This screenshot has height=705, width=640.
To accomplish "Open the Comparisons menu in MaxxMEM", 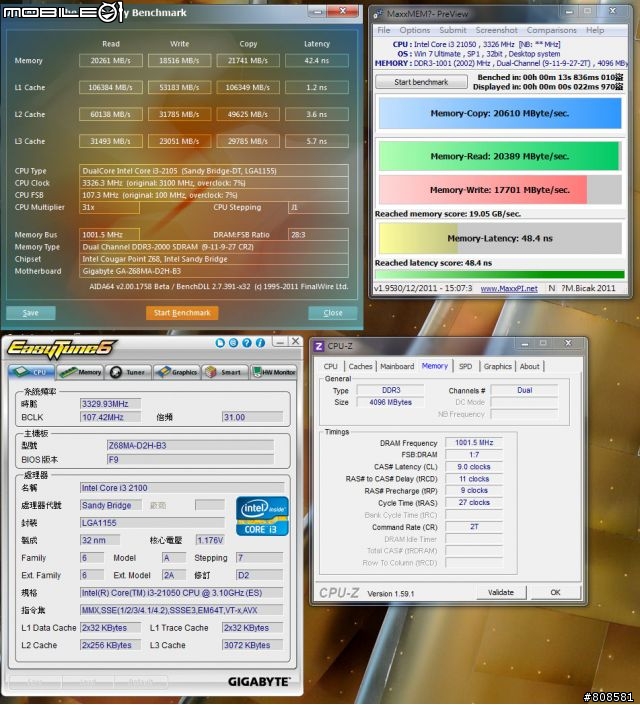I will point(551,30).
